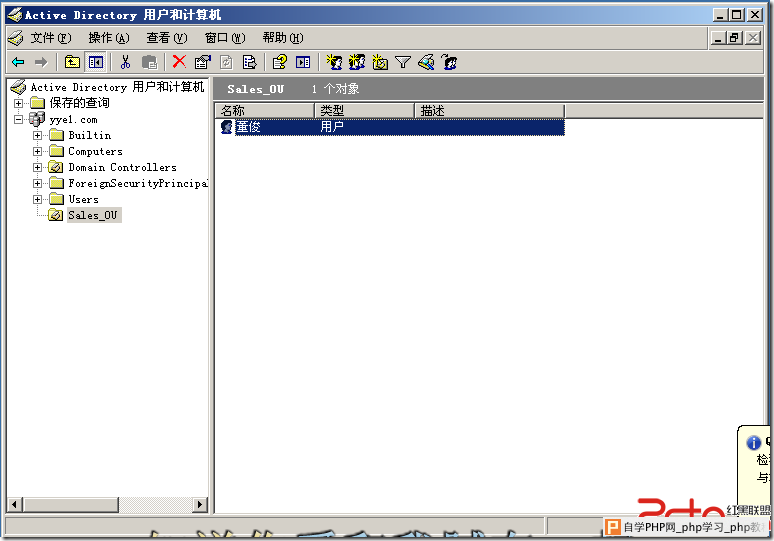
Task: Expand the 保存的查询 node
Action: pos(18,103)
